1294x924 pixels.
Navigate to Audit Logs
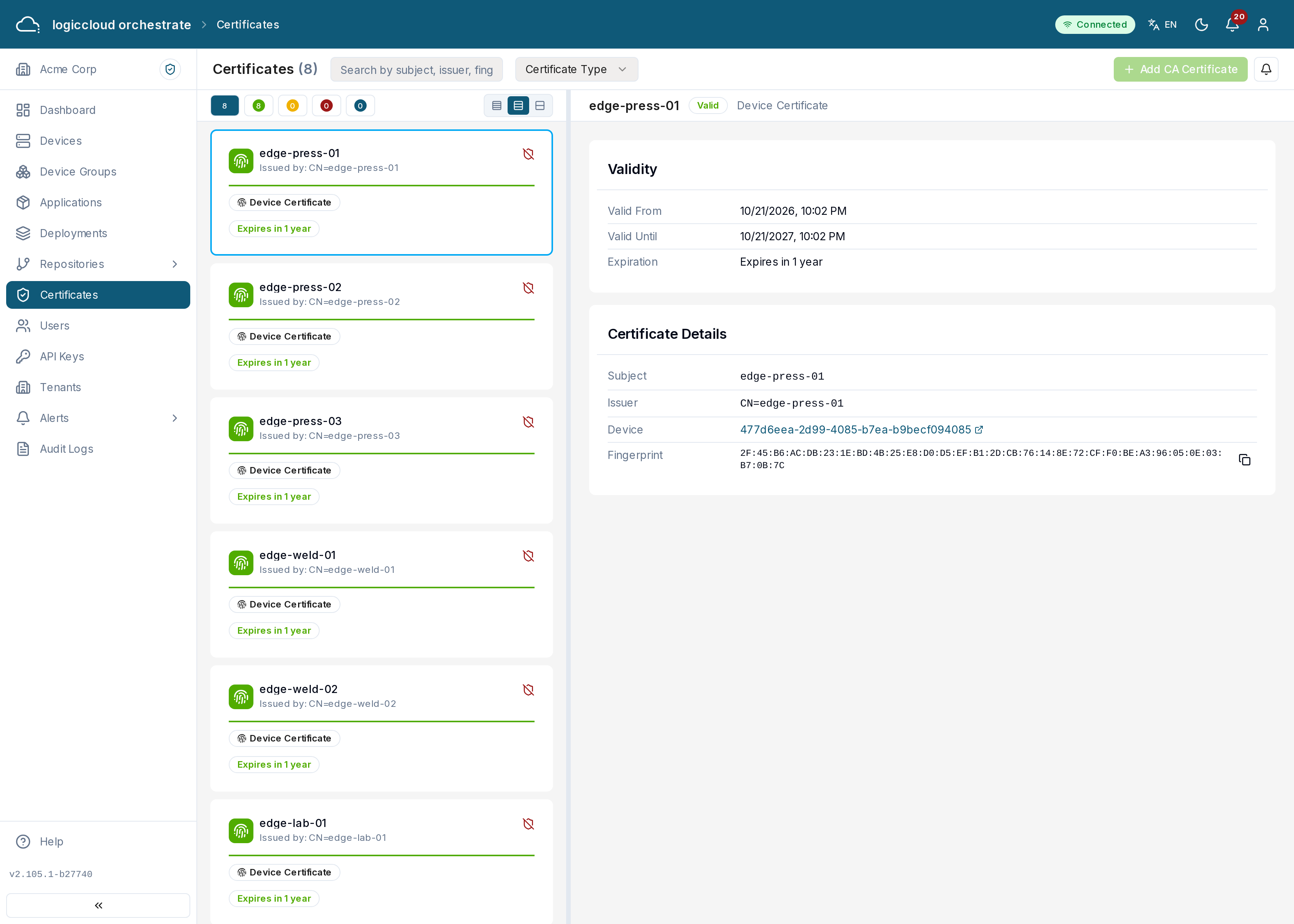coord(99,449)
